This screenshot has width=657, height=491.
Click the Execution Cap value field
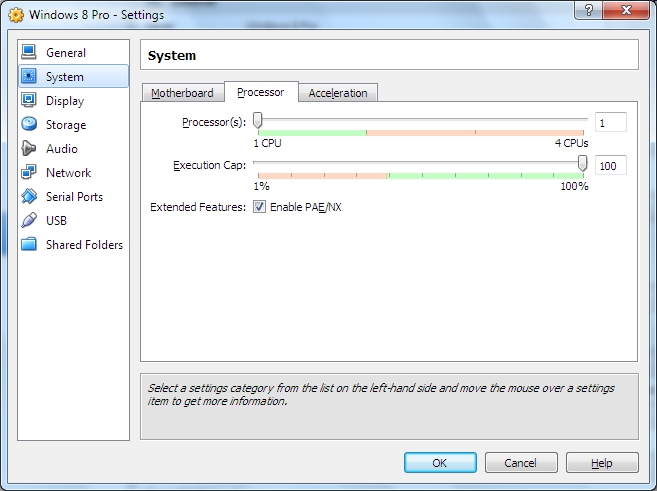click(x=610, y=165)
